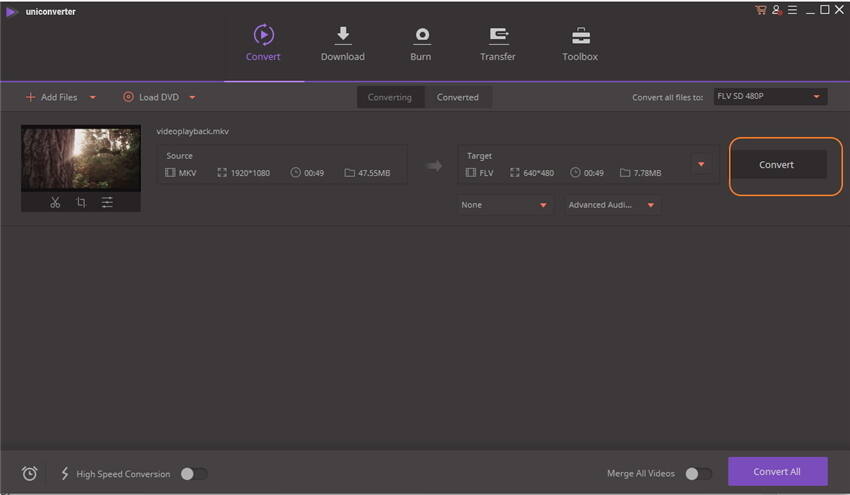Click the target resolution 640*480

coord(539,173)
